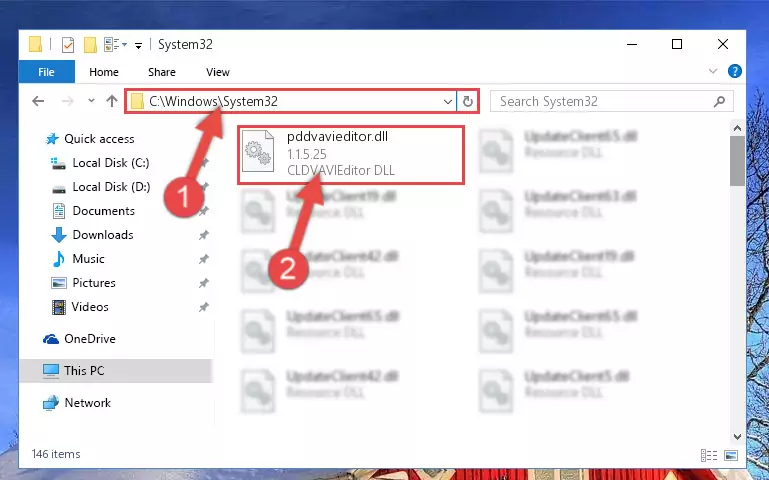Select Network in the navigation pane
Viewport: 769px width, 480px height.
click(x=87, y=403)
